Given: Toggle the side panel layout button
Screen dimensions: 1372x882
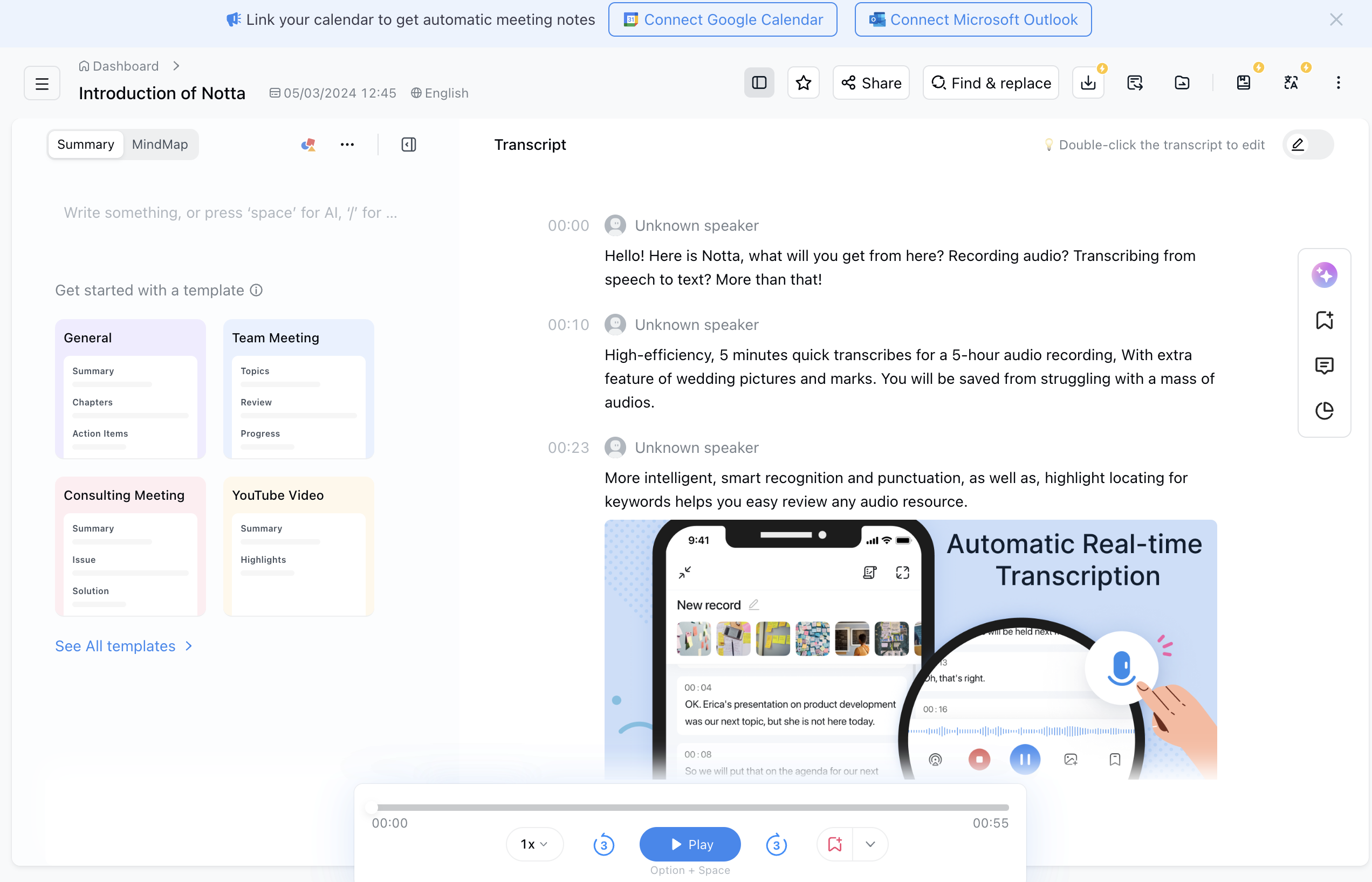Looking at the screenshot, I should click(x=759, y=83).
